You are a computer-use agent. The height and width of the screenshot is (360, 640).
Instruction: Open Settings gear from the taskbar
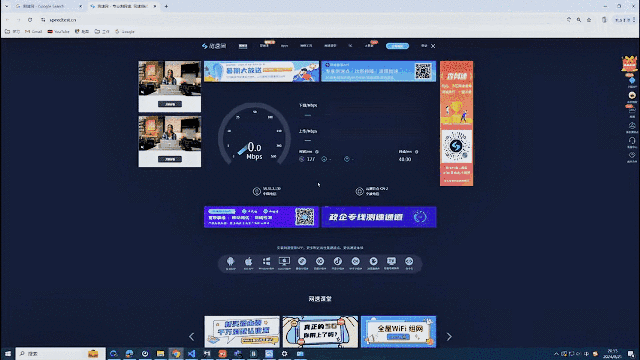pos(284,354)
